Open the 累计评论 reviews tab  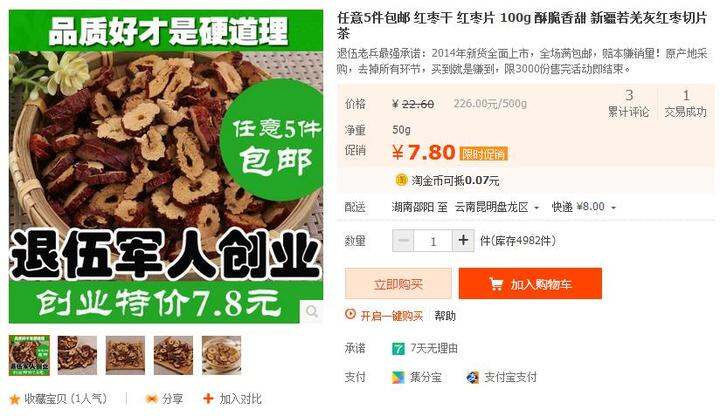[629, 103]
